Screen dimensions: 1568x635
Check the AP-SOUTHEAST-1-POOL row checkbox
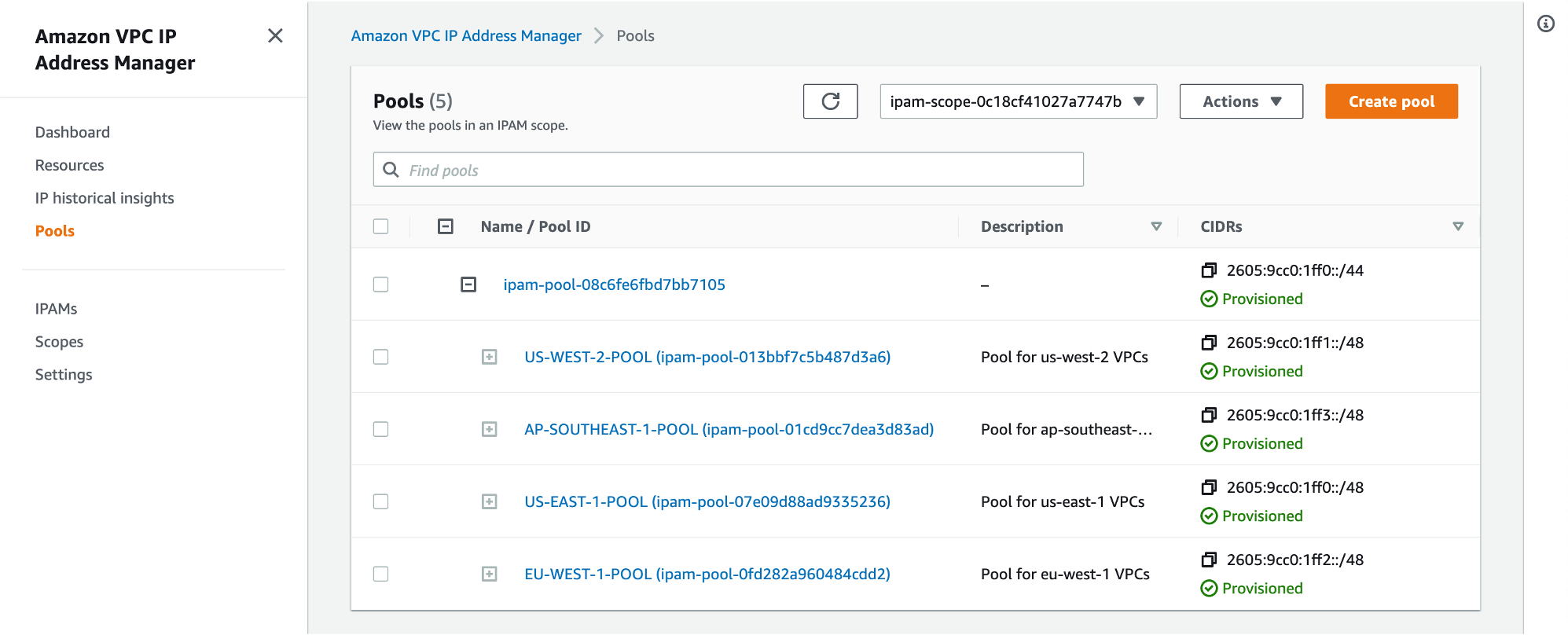click(381, 429)
